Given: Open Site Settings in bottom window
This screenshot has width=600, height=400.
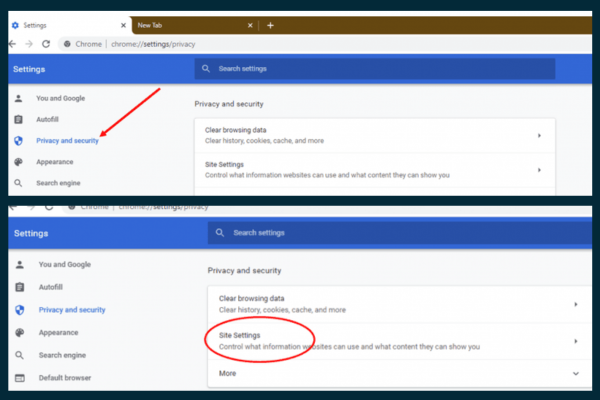Looking at the screenshot, I should coord(400,341).
